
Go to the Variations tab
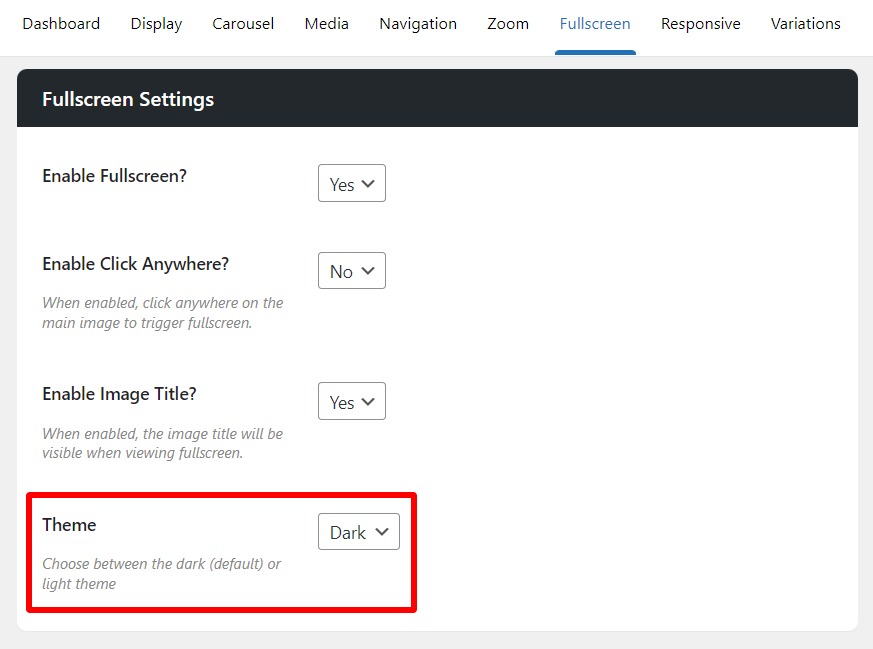coord(805,24)
